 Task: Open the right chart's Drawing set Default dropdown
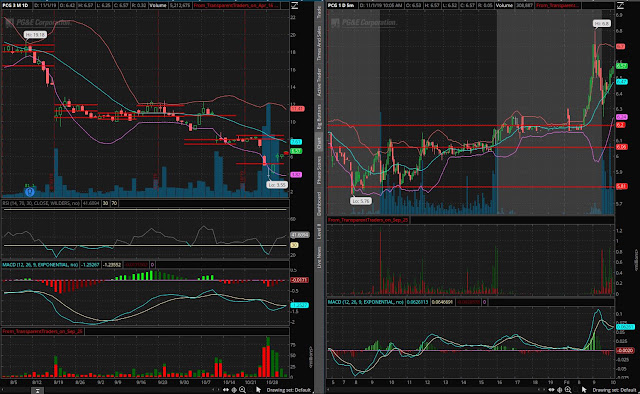(615, 390)
